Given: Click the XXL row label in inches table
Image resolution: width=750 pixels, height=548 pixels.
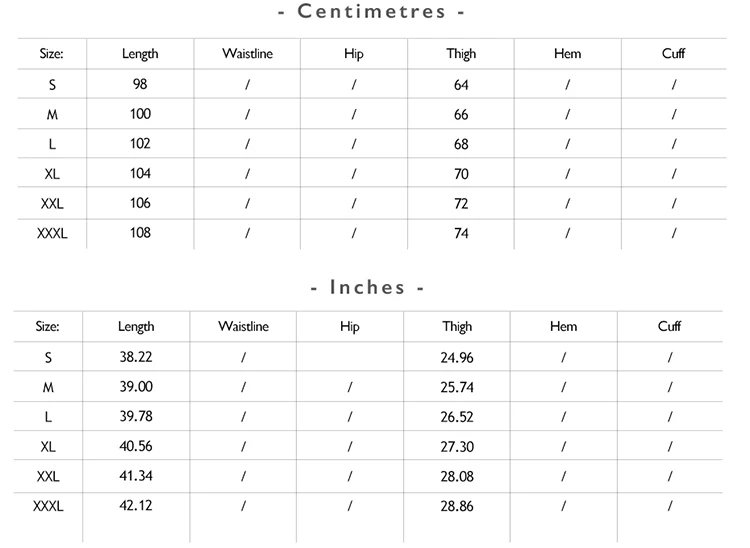Looking at the screenshot, I should click(48, 476).
